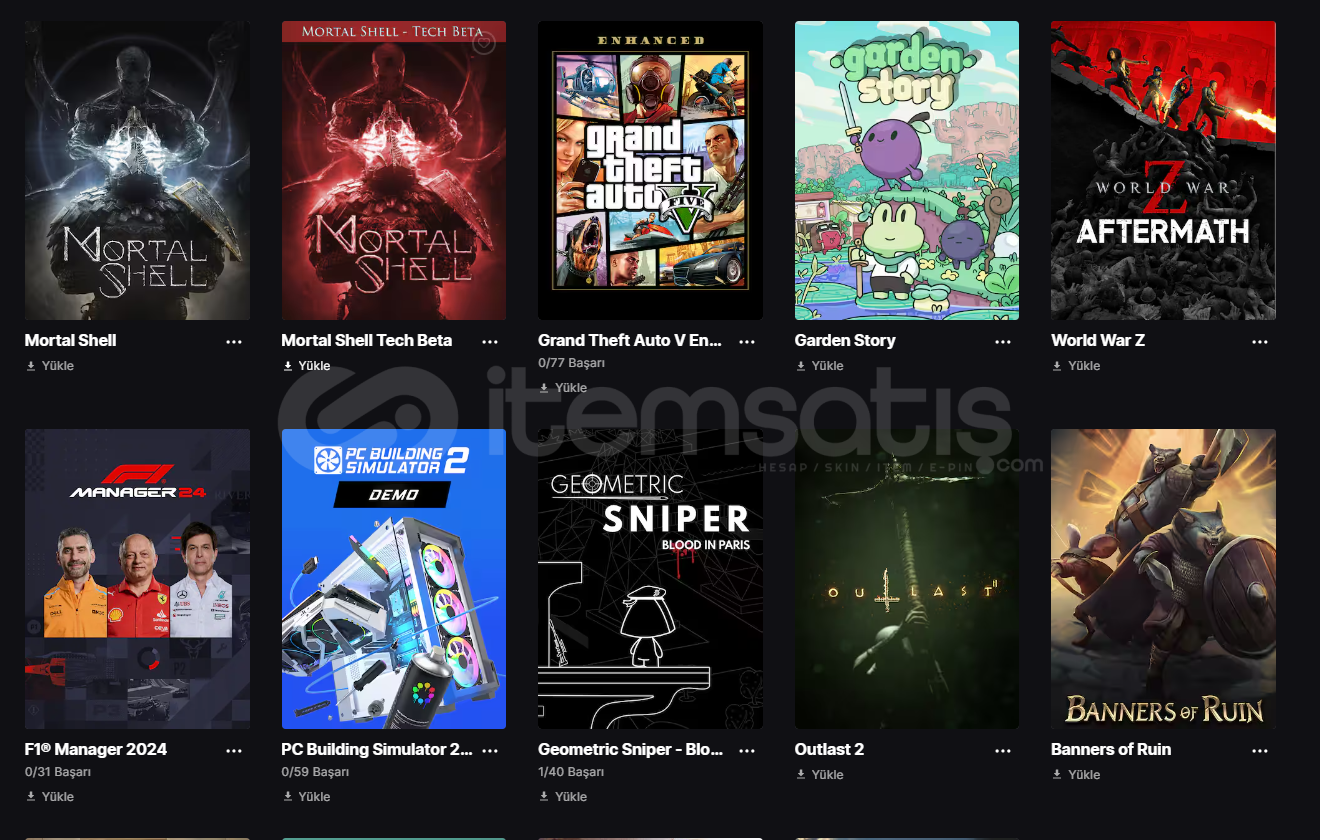
Task: Open the three-dot menu for Mortal Shell
Action: (234, 341)
